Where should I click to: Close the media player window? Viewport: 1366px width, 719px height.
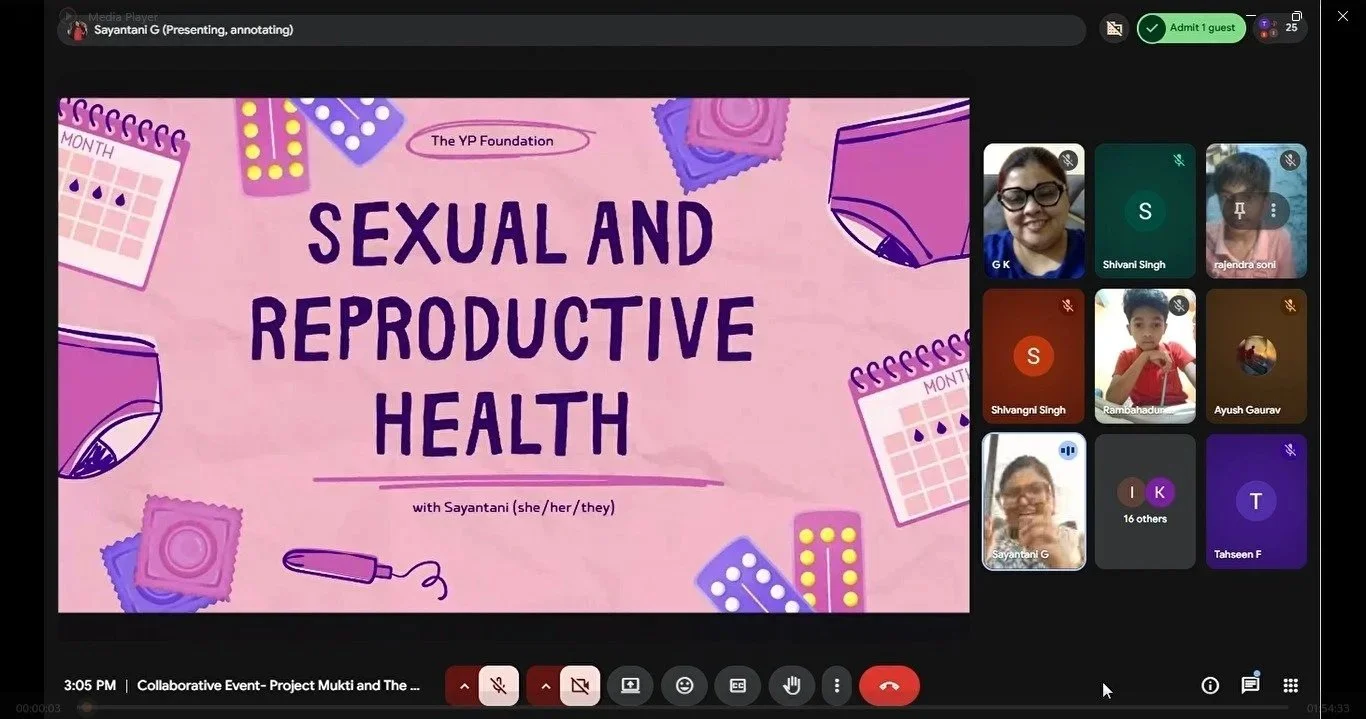coord(1343,16)
